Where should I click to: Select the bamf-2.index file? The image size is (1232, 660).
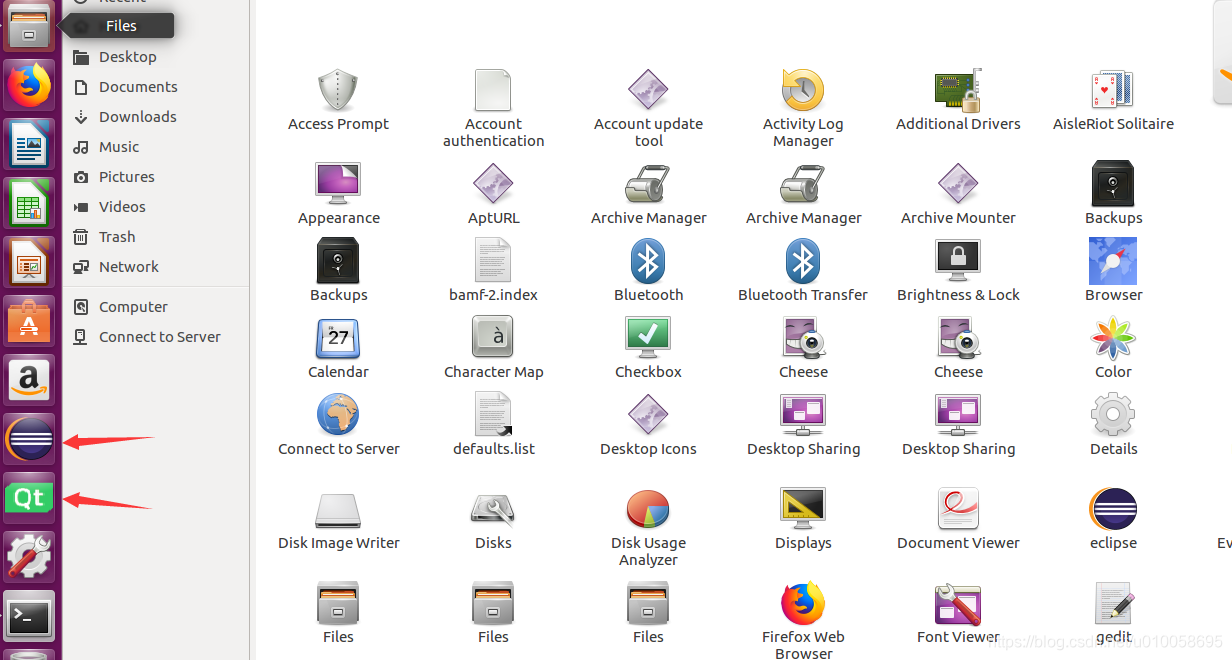tap(493, 261)
